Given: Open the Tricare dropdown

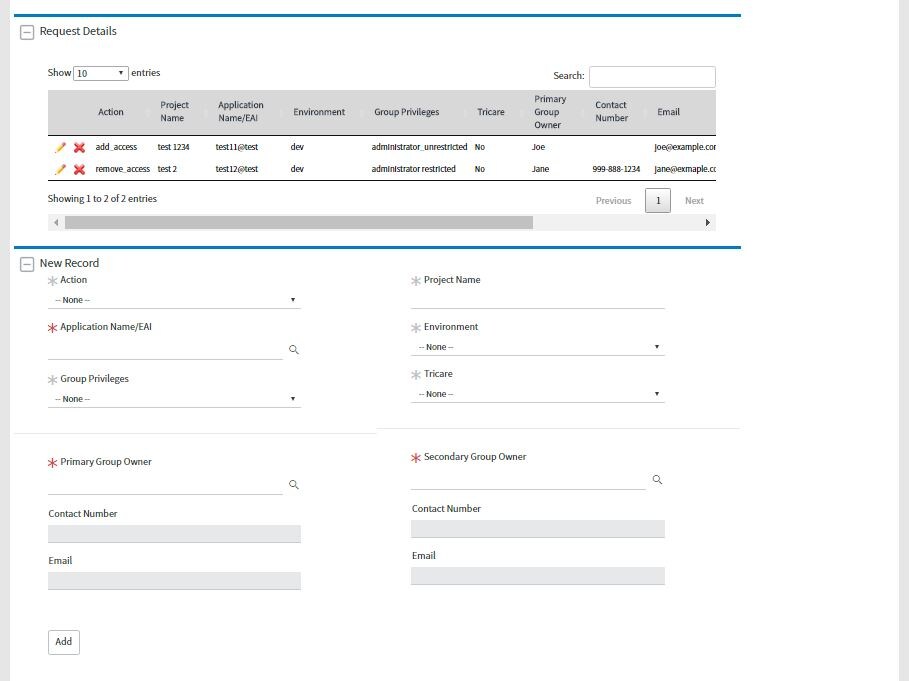Looking at the screenshot, I should 537,393.
